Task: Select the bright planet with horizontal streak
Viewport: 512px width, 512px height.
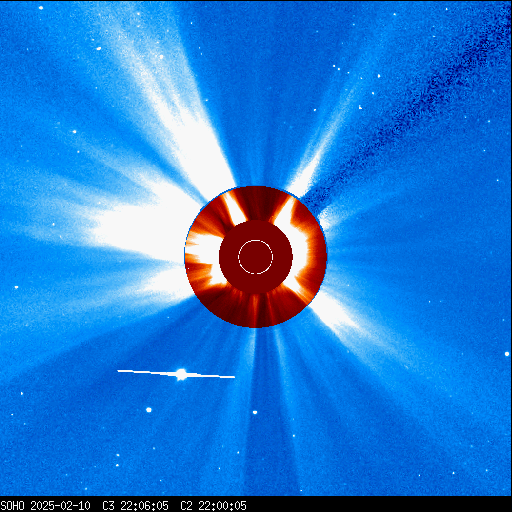Action: [181, 374]
